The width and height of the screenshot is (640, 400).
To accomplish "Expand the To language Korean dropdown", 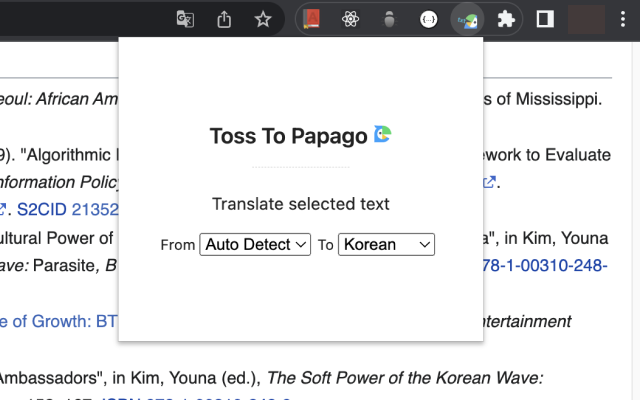I will pyautogui.click(x=386, y=244).
